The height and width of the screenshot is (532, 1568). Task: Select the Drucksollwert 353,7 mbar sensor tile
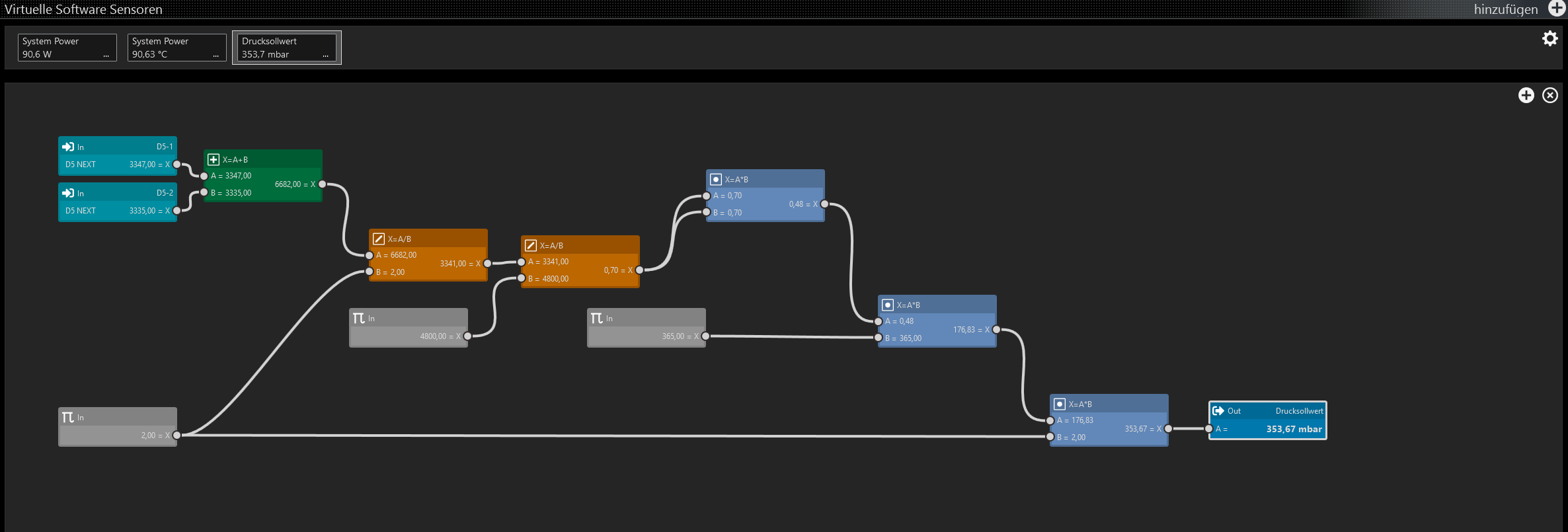pyautogui.click(x=287, y=48)
